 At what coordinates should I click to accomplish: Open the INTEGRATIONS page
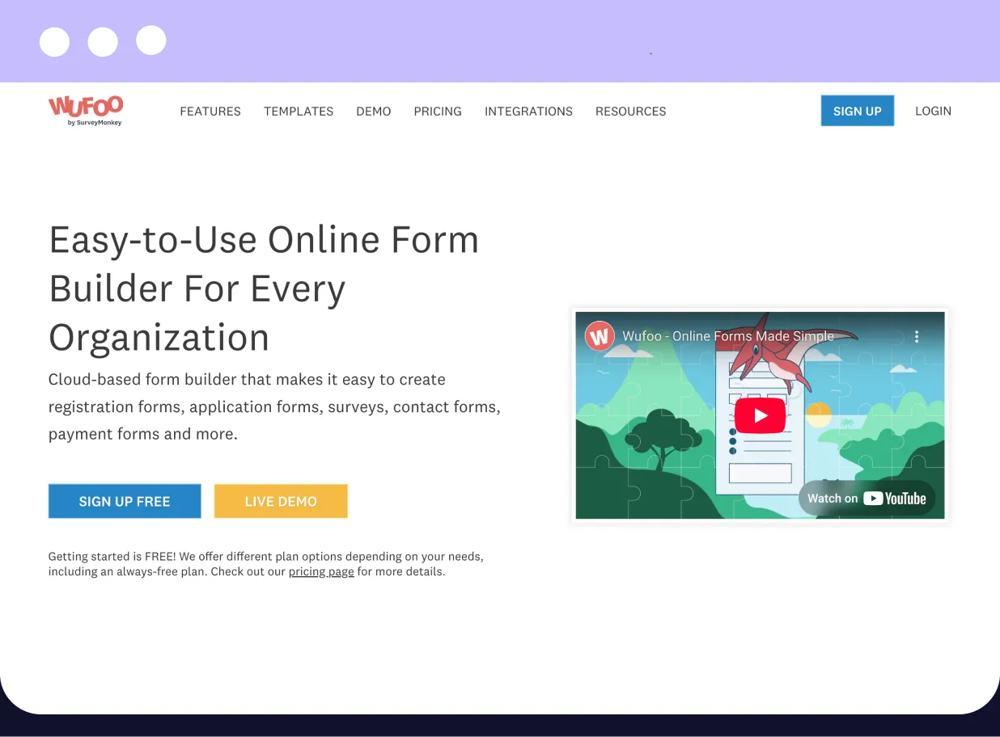point(528,111)
